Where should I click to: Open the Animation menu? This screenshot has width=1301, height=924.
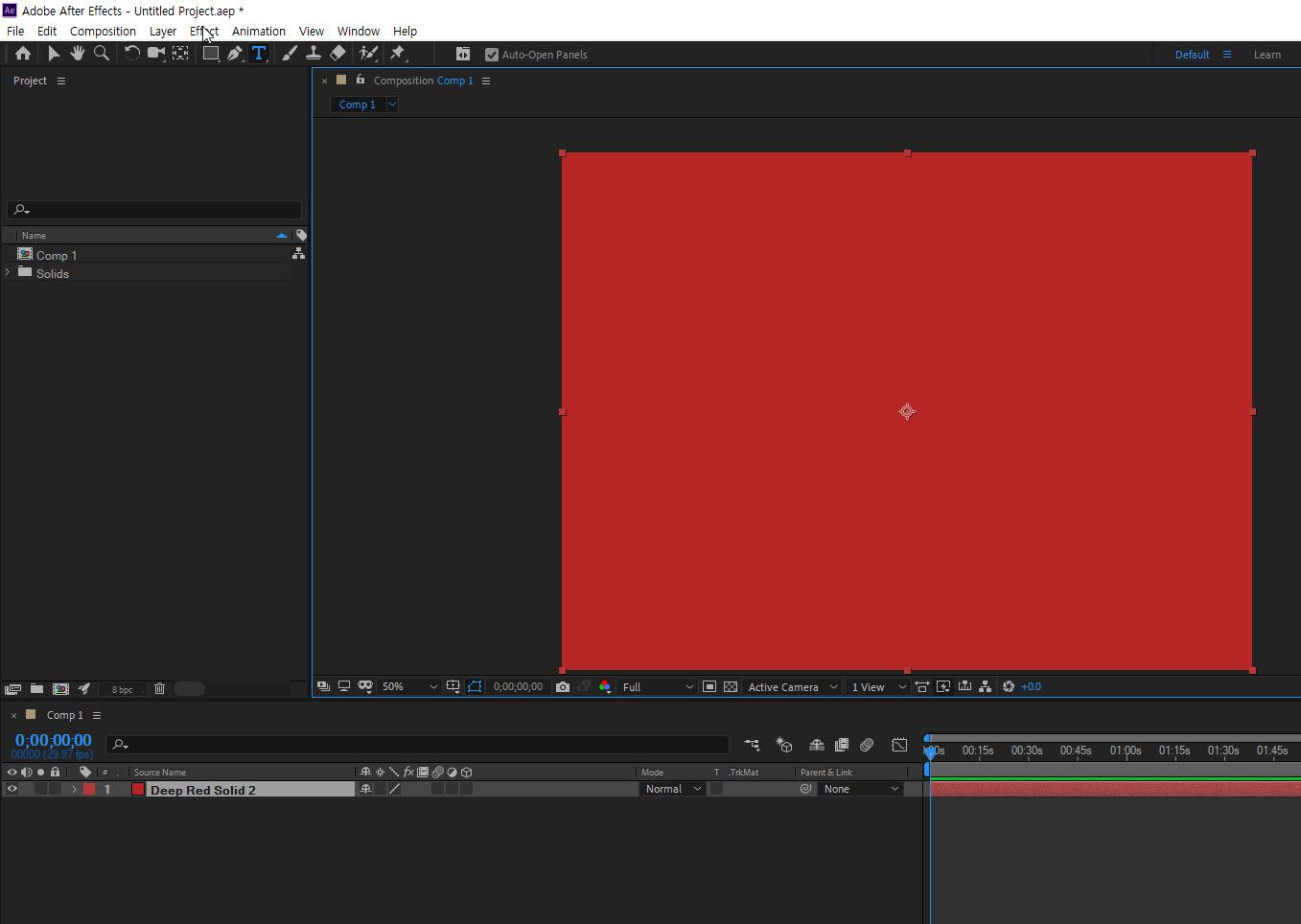tap(259, 31)
